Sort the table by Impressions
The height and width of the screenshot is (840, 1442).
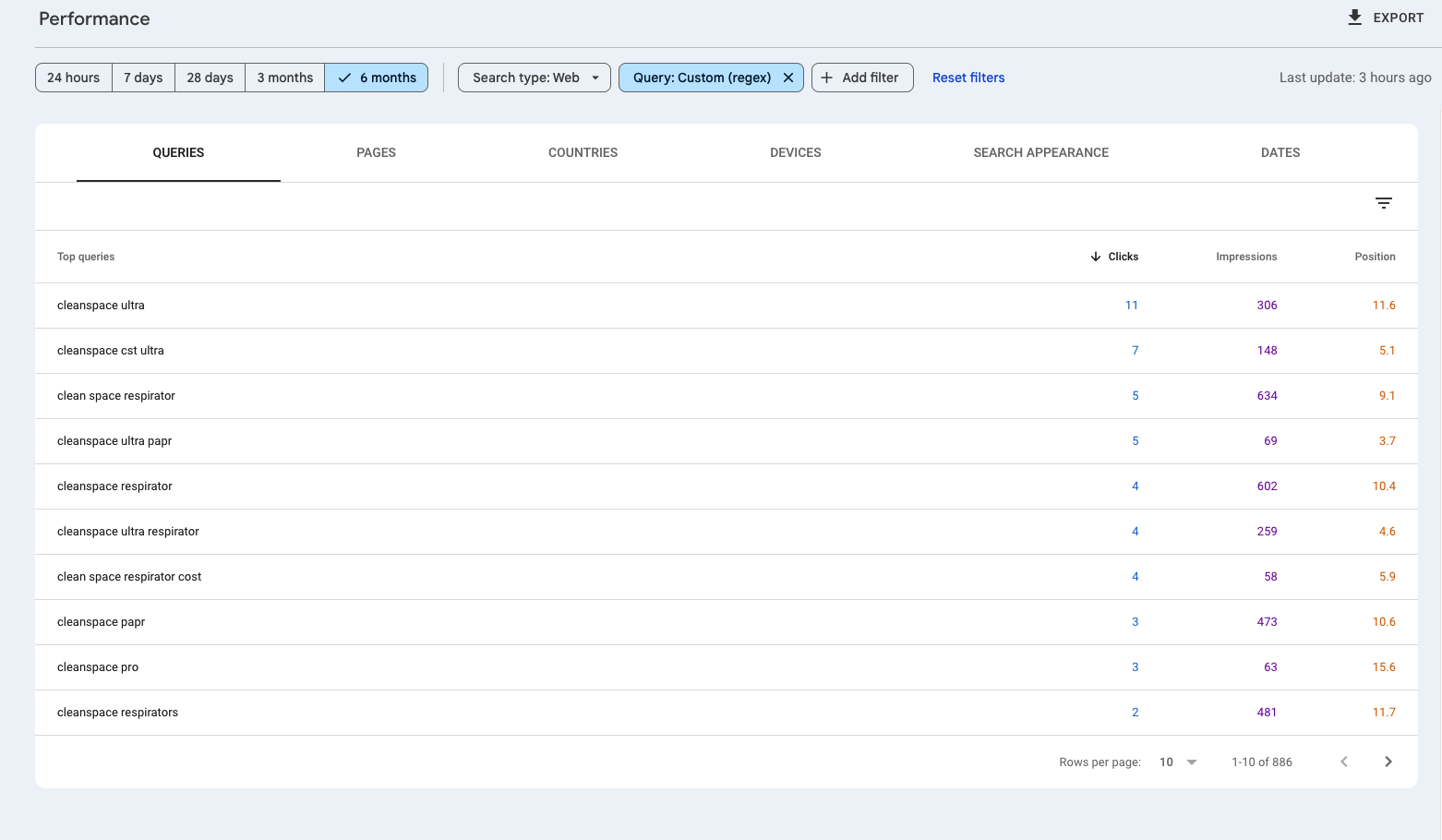(1246, 257)
